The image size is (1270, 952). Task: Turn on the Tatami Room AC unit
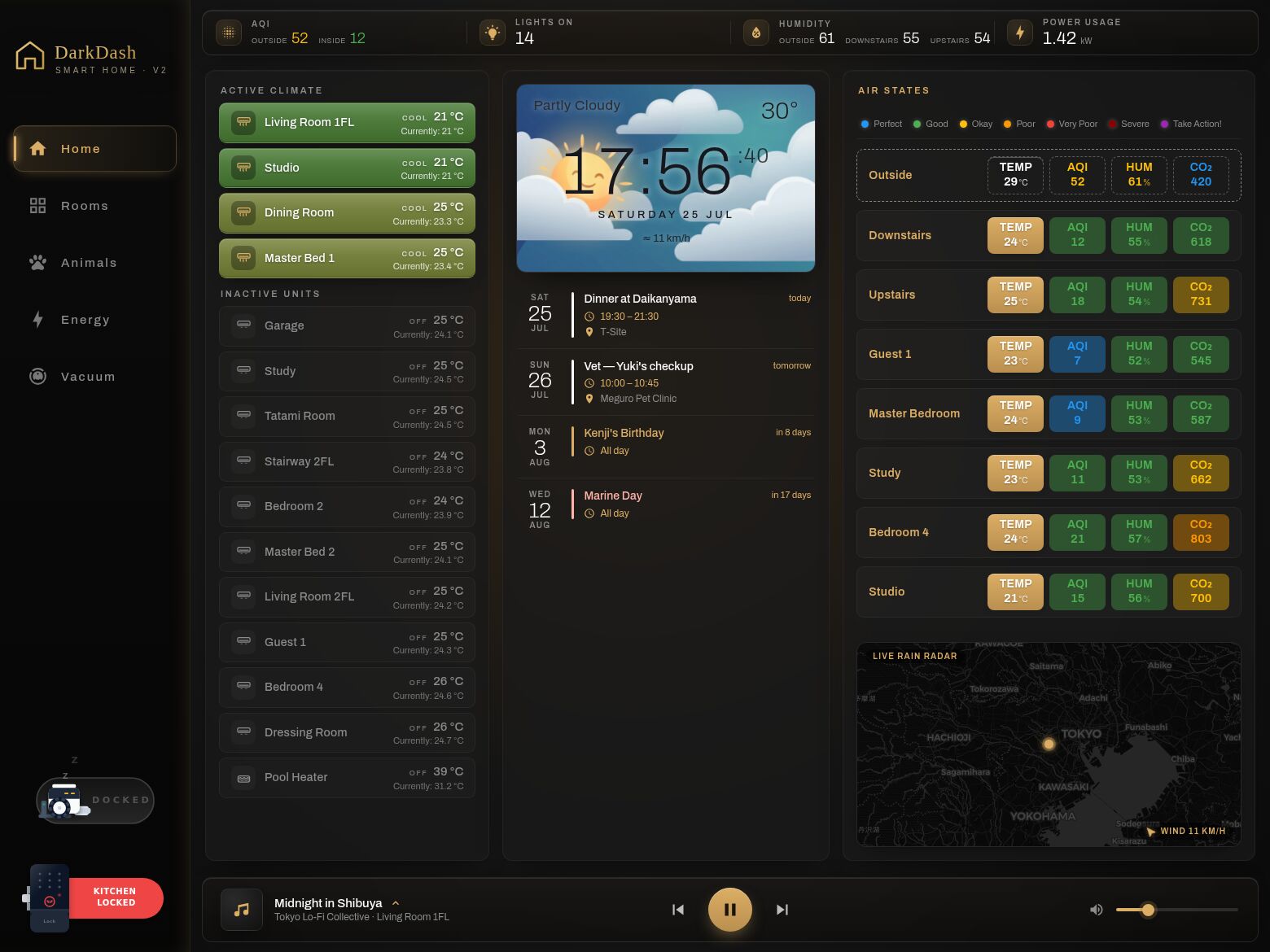(347, 416)
